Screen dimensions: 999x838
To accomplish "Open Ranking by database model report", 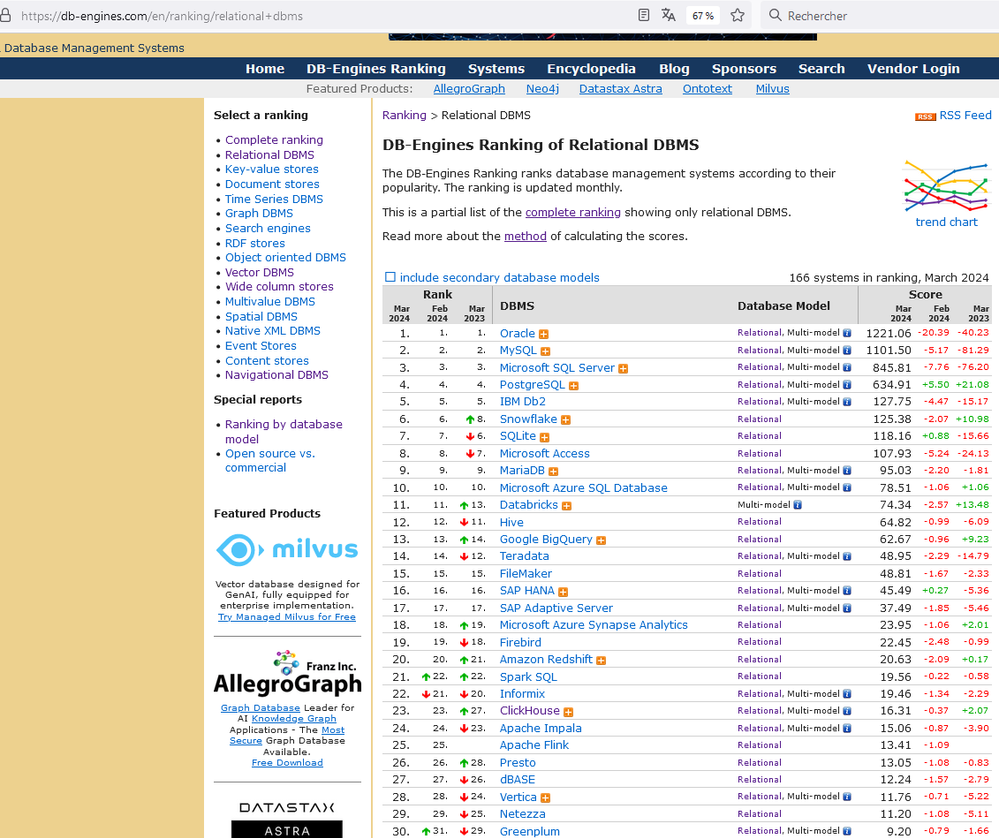I will (x=284, y=431).
